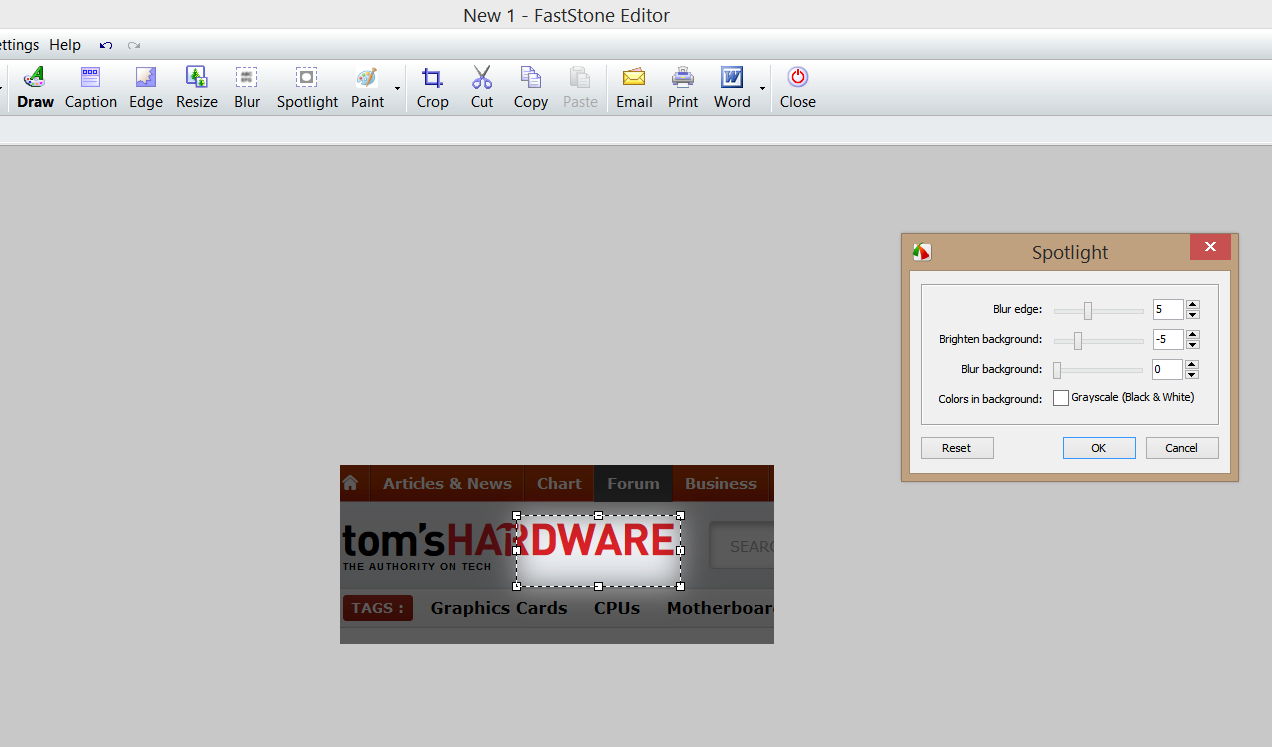Viewport: 1272px width, 747px height.
Task: Cancel the Spotlight dialog
Action: (1182, 448)
